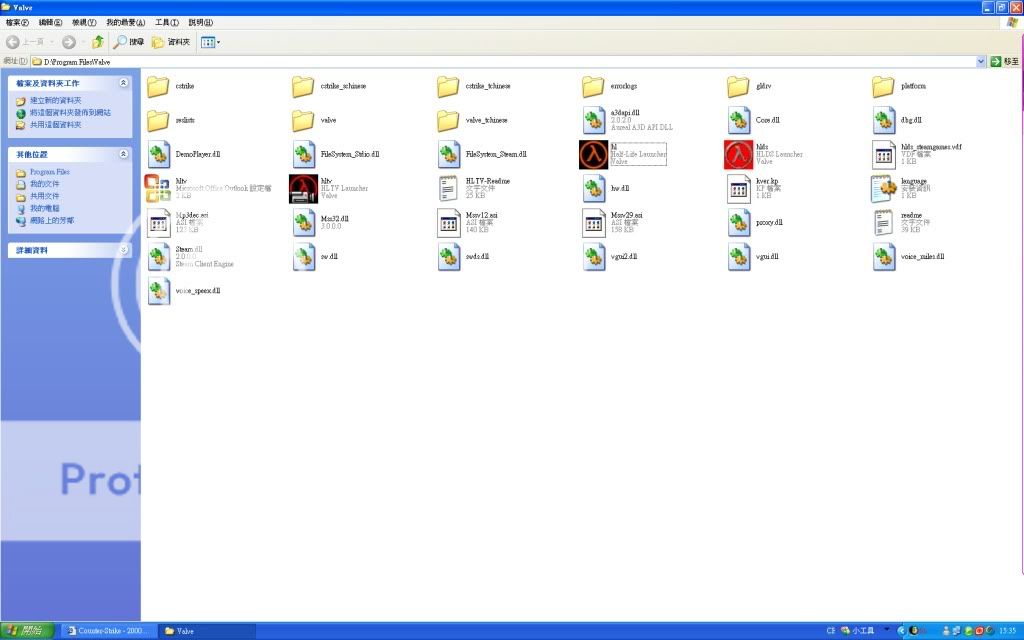Open the language setup information file
This screenshot has height=640, width=1024.
[x=883, y=188]
